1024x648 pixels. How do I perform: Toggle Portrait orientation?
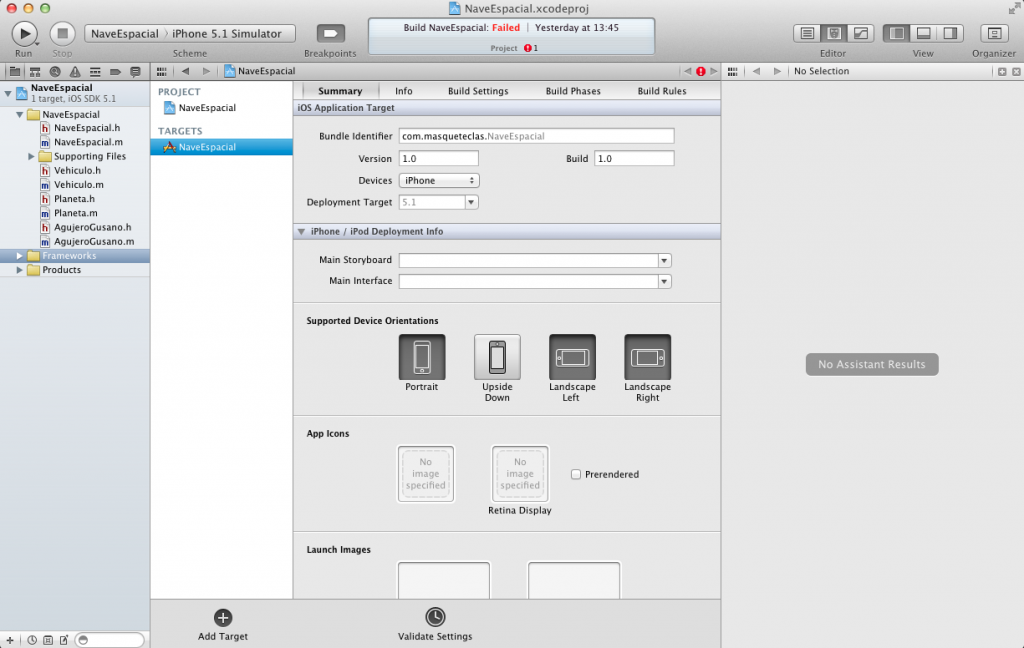tap(422, 357)
